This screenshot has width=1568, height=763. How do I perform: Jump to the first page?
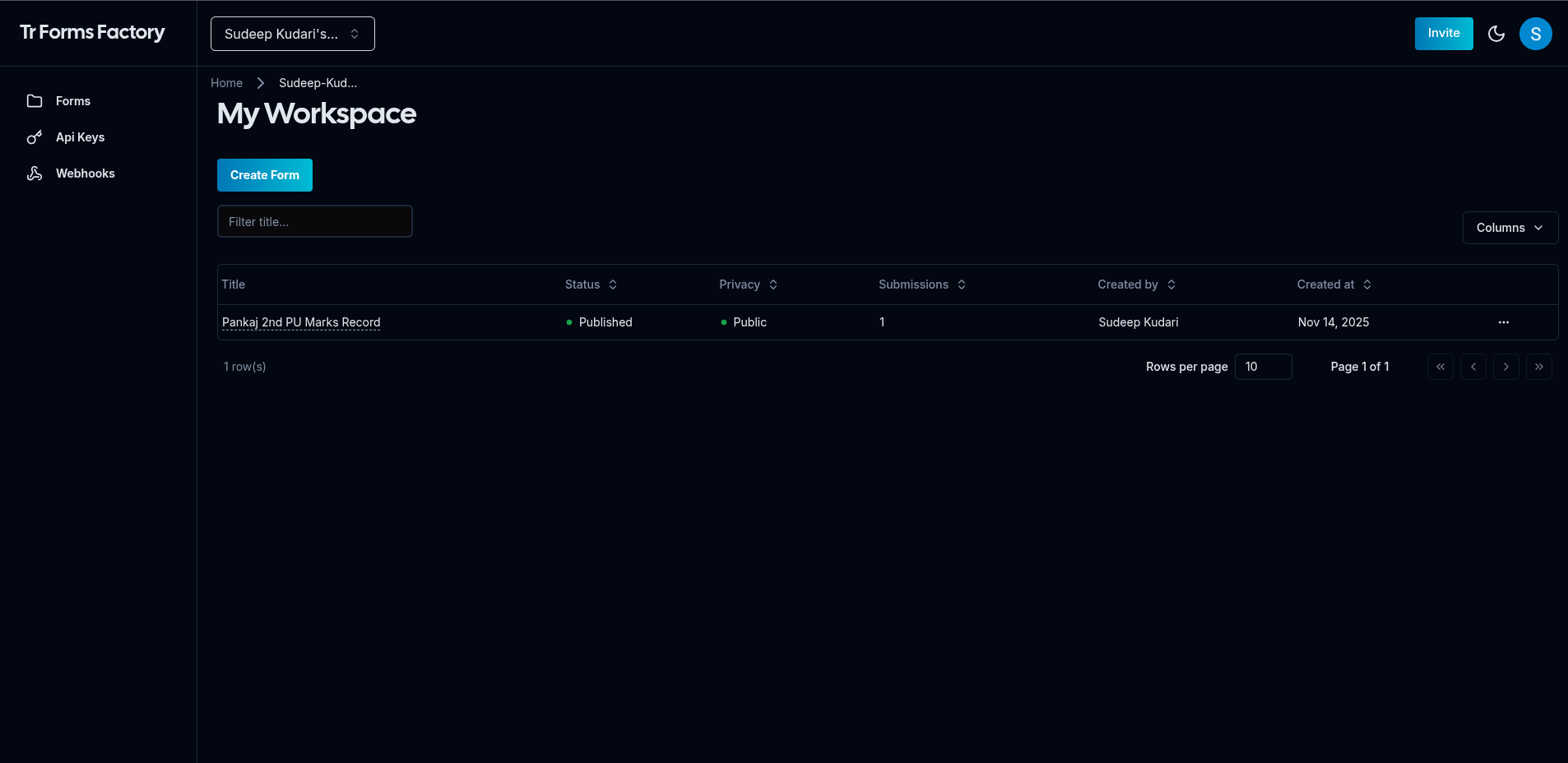(1440, 367)
